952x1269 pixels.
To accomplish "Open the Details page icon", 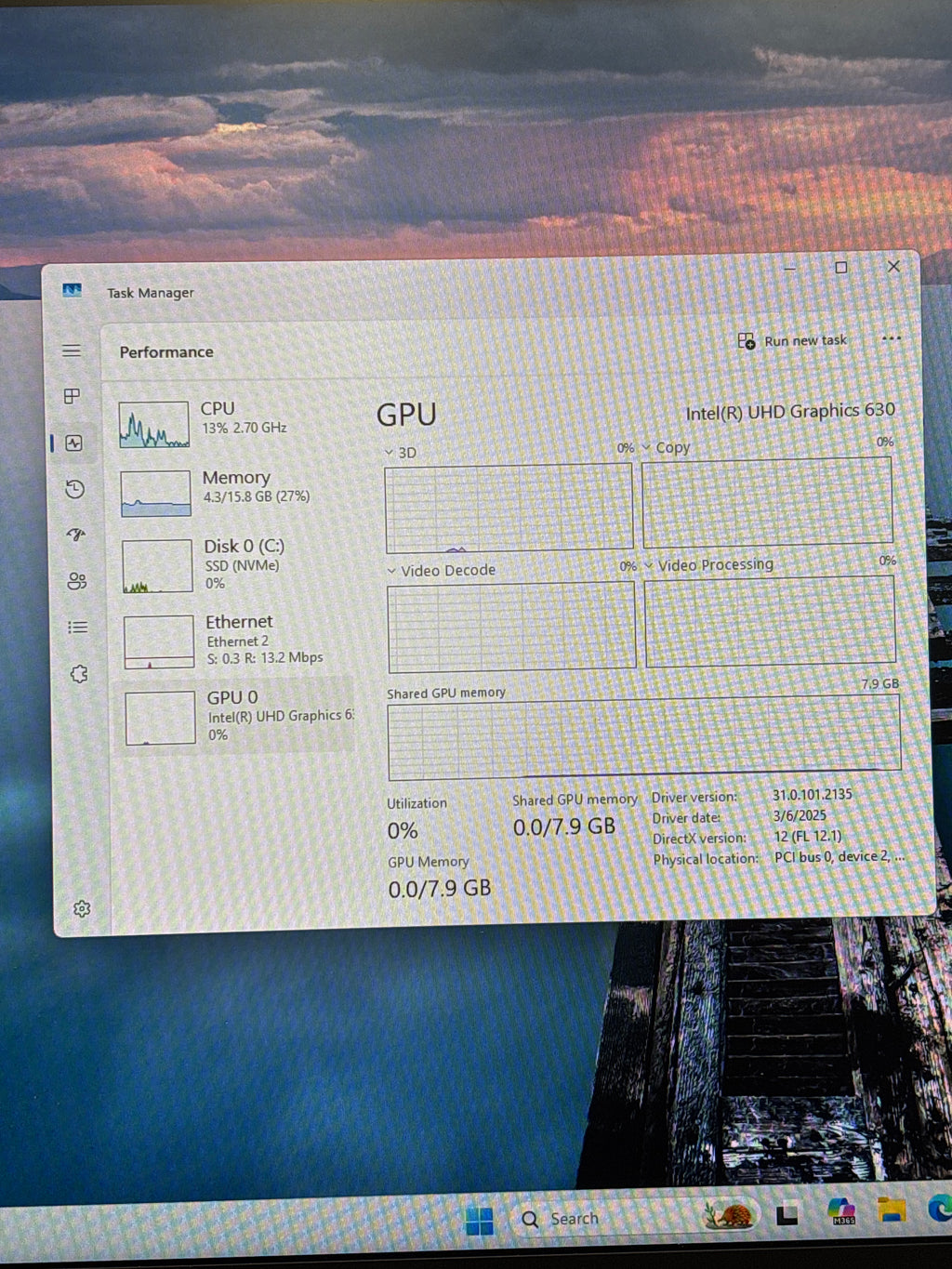I will point(78,628).
